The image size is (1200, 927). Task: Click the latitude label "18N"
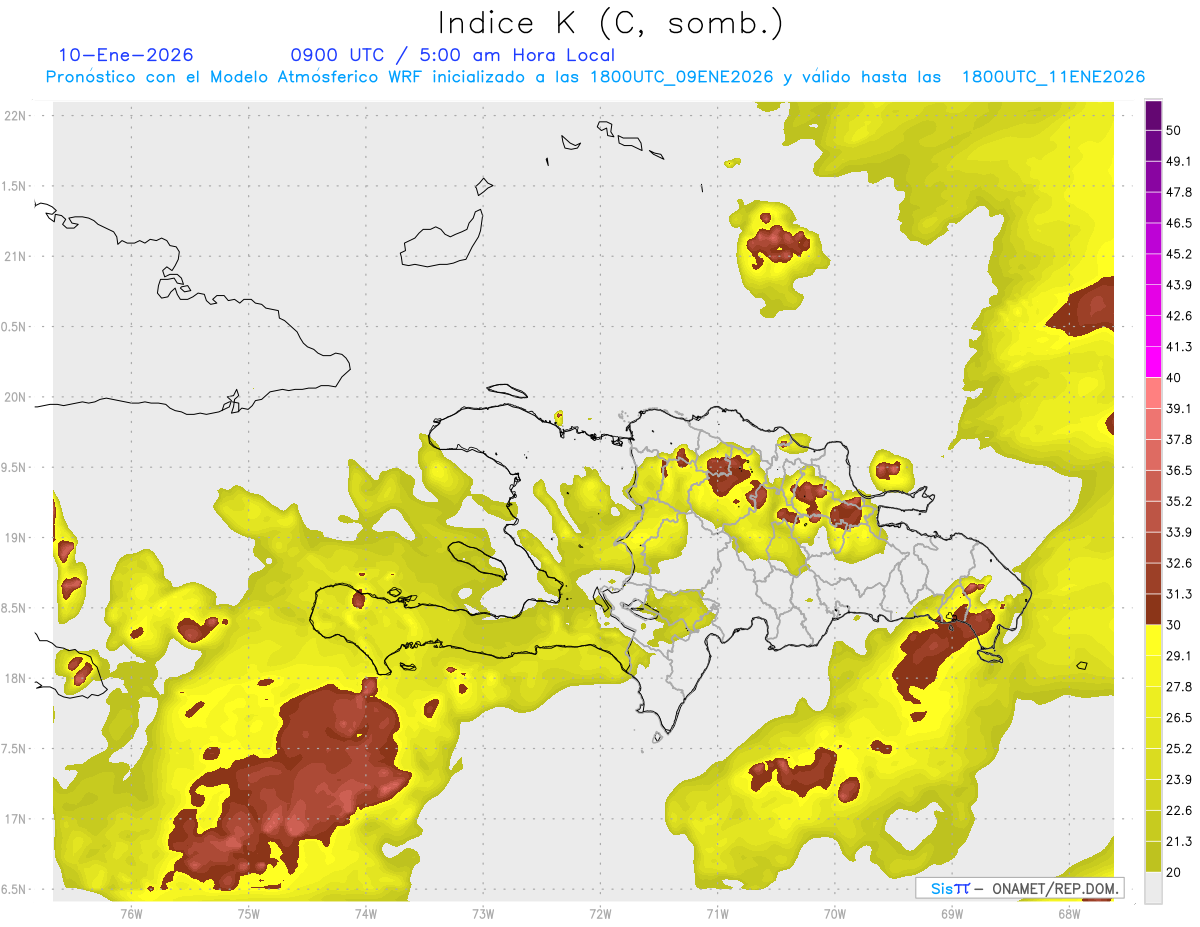[x=14, y=679]
